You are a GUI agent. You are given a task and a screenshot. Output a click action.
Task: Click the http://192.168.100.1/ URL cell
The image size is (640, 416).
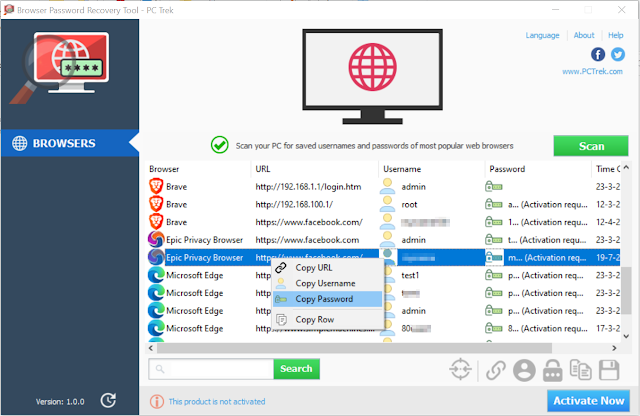coord(294,205)
